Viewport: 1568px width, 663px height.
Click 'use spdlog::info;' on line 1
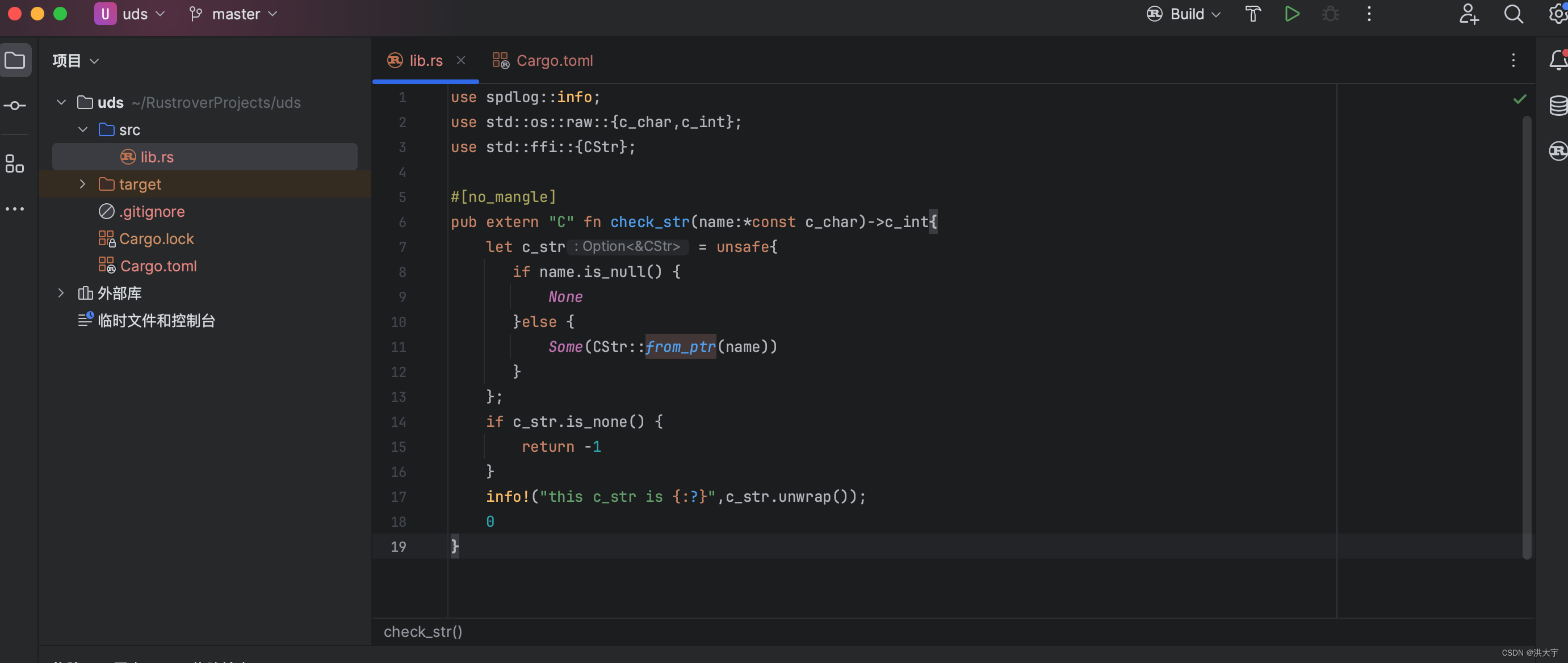525,97
